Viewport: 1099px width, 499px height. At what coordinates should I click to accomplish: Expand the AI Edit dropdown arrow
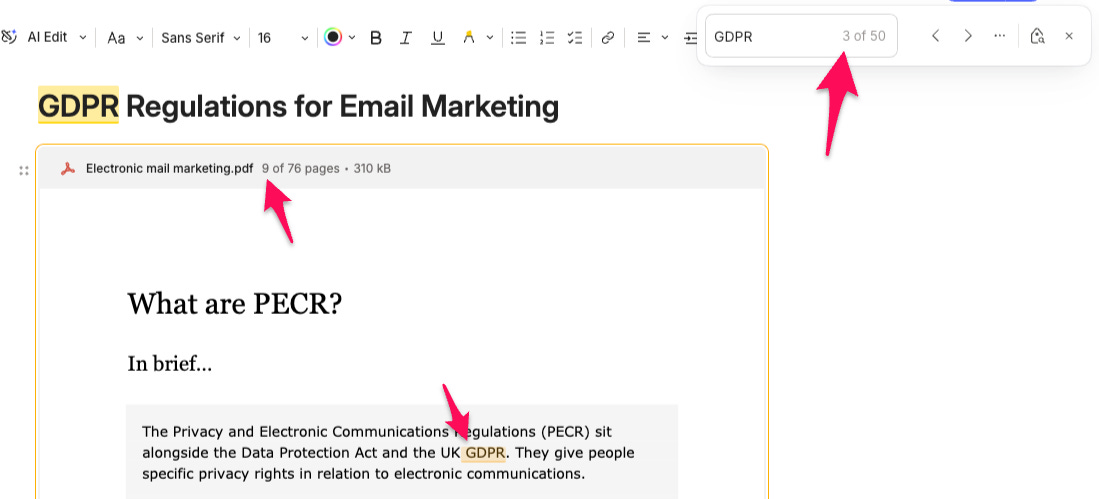tap(83, 37)
